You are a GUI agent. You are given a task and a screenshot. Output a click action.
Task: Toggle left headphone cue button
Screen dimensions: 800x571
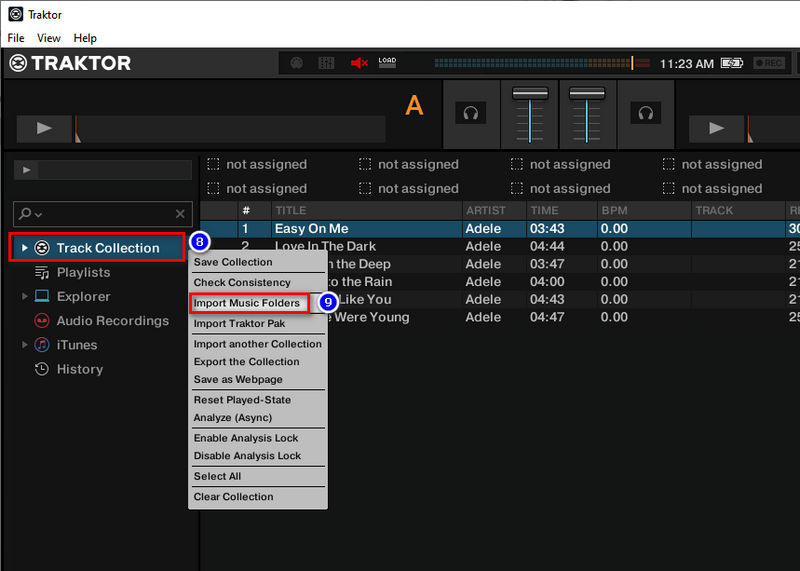pyautogui.click(x=470, y=113)
